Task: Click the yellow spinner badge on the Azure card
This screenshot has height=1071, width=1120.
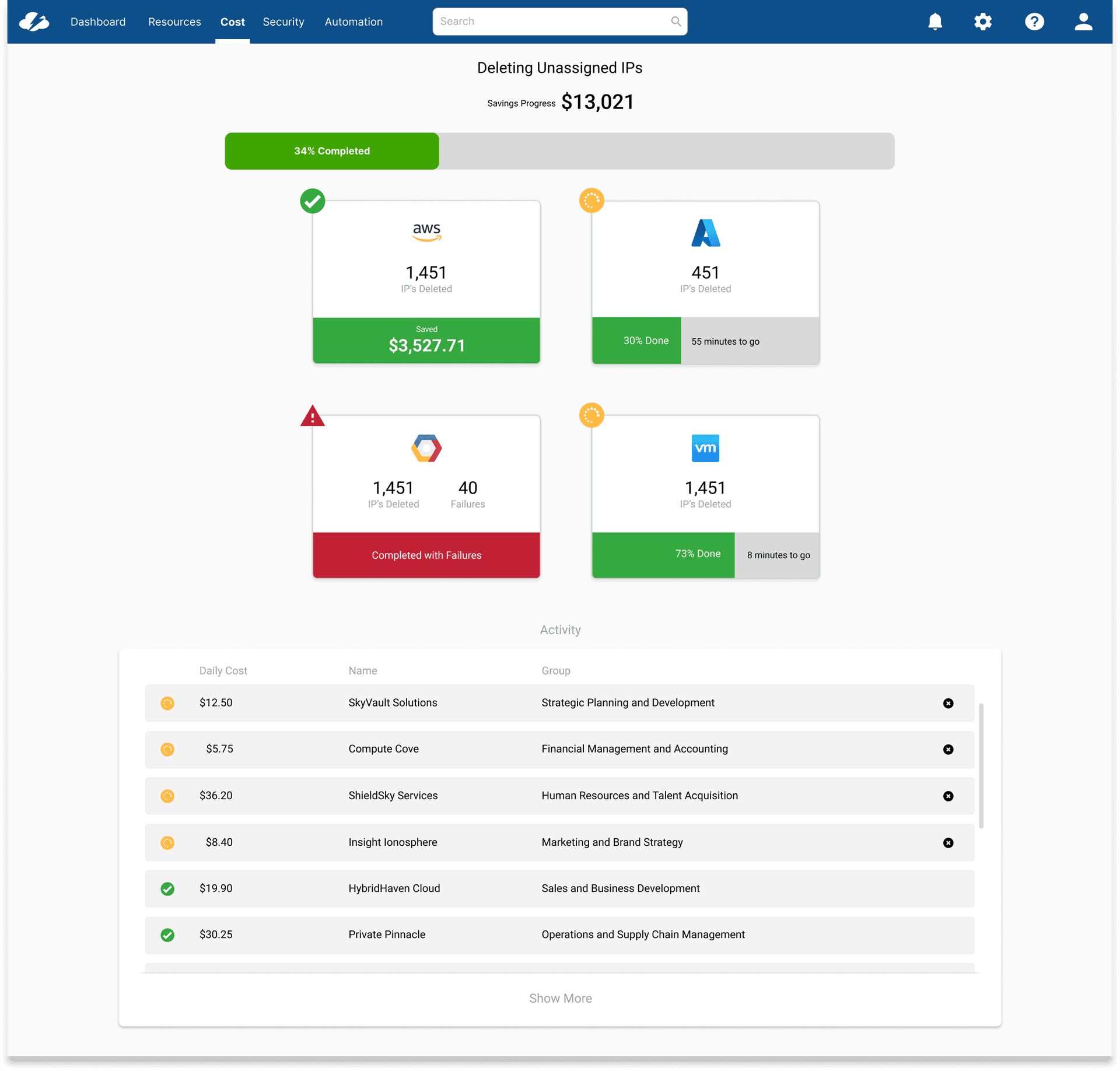Action: [591, 201]
